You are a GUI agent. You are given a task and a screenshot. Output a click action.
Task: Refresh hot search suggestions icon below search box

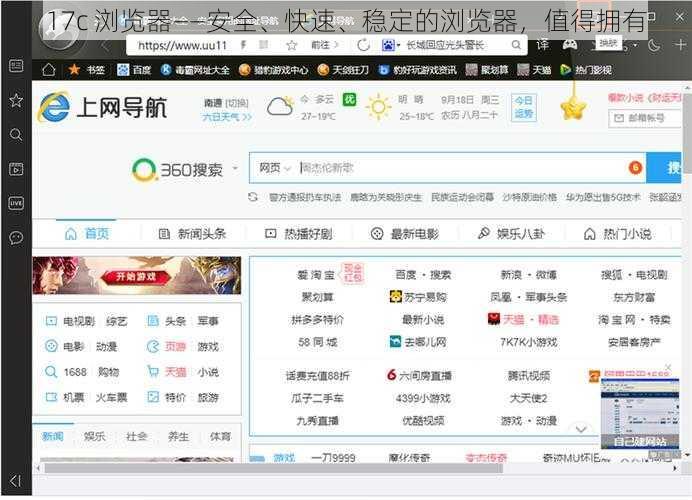(x=253, y=197)
